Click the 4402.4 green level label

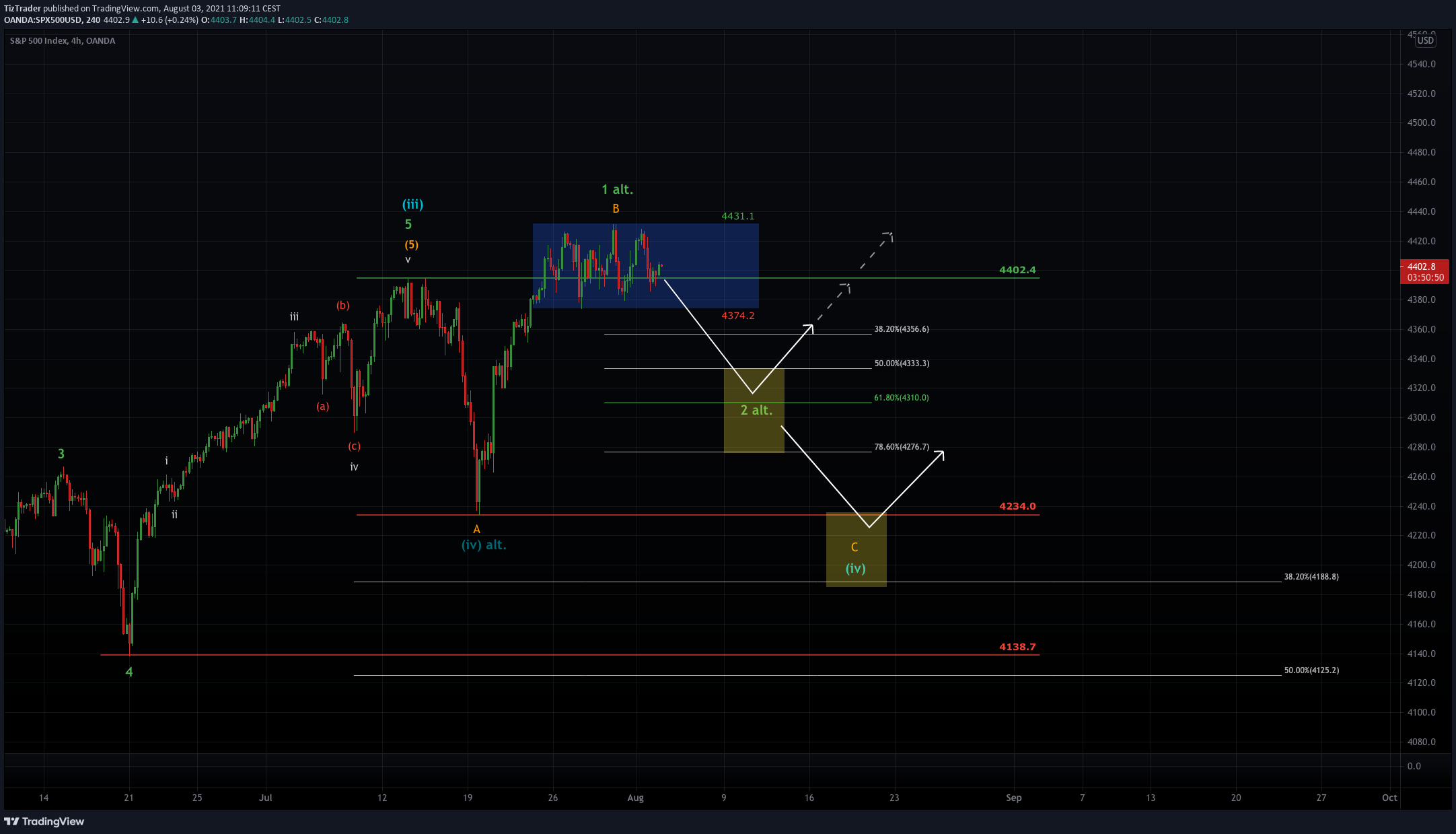click(1017, 270)
